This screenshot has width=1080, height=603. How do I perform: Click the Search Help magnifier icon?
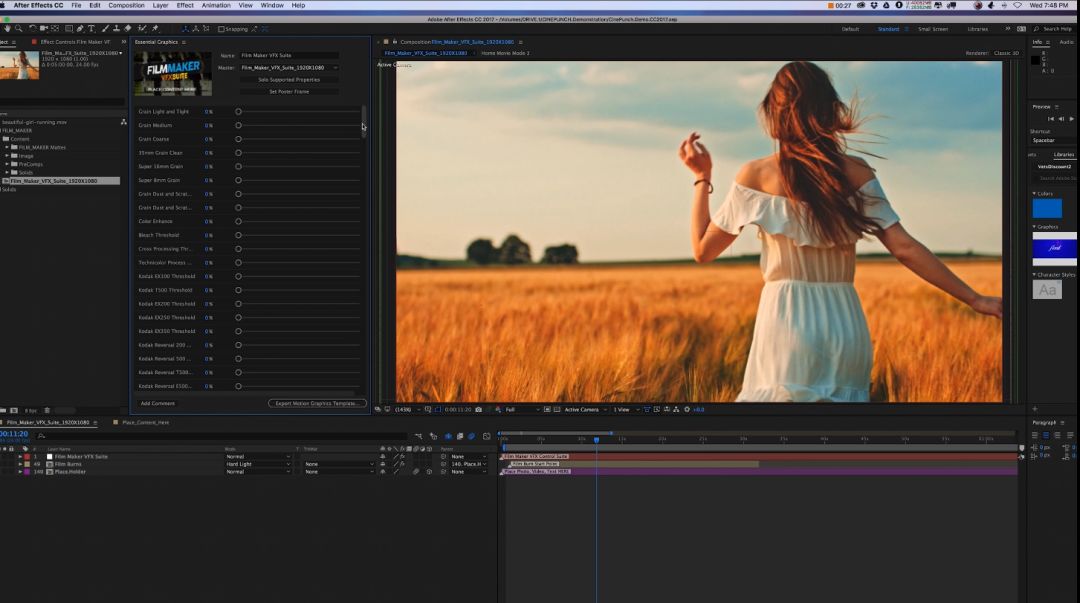1036,29
